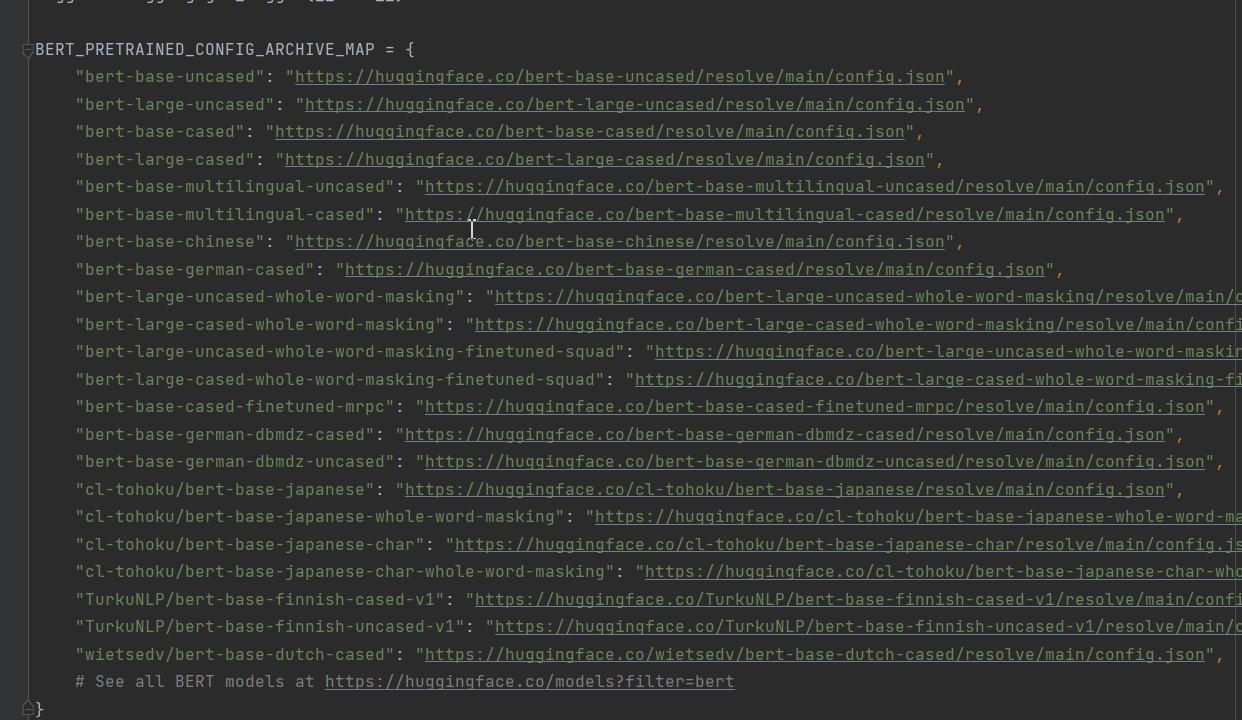Viewport: 1242px width, 720px height.
Task: Open the bert-base-uncased config.json link
Action: [620, 77]
